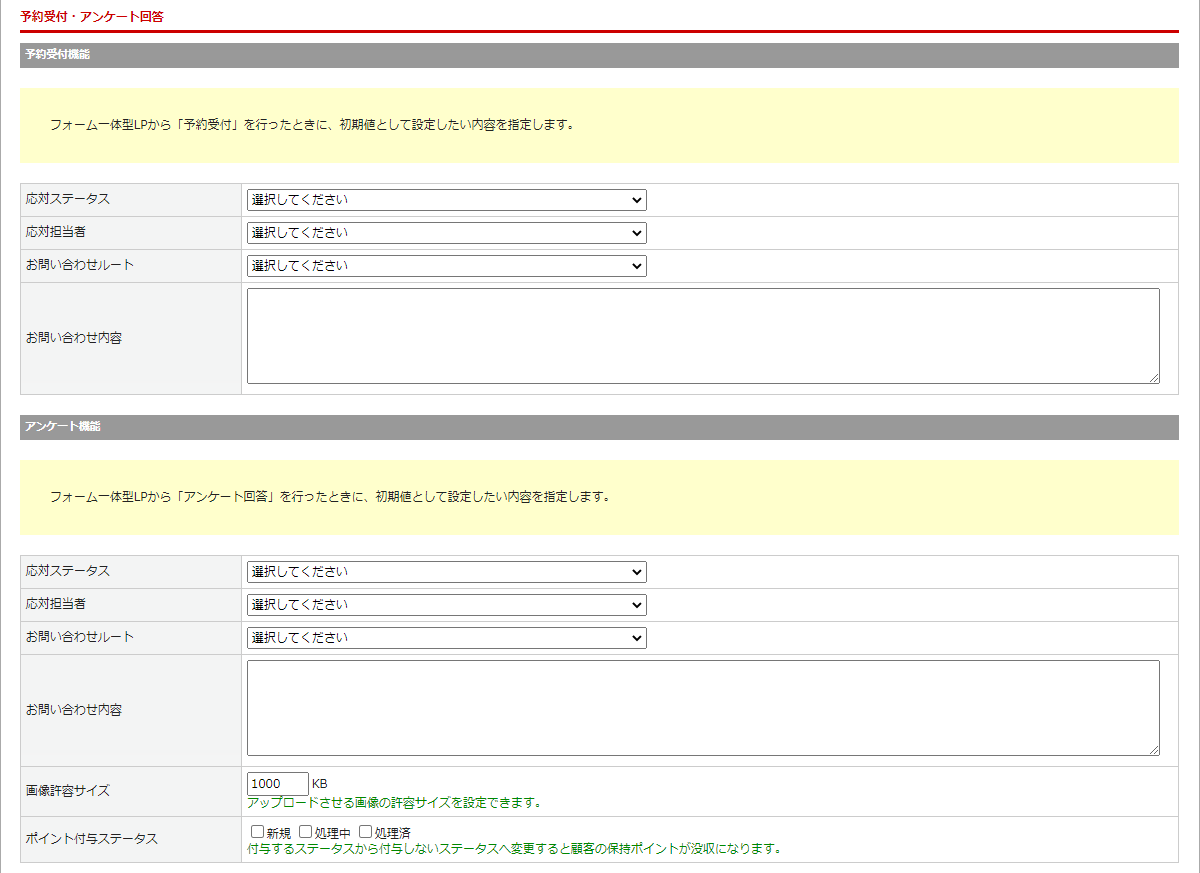Grab resize handle of アンケート機能 お問い合わせ内容 textarea
The width and height of the screenshot is (1200, 873).
tap(1154, 750)
